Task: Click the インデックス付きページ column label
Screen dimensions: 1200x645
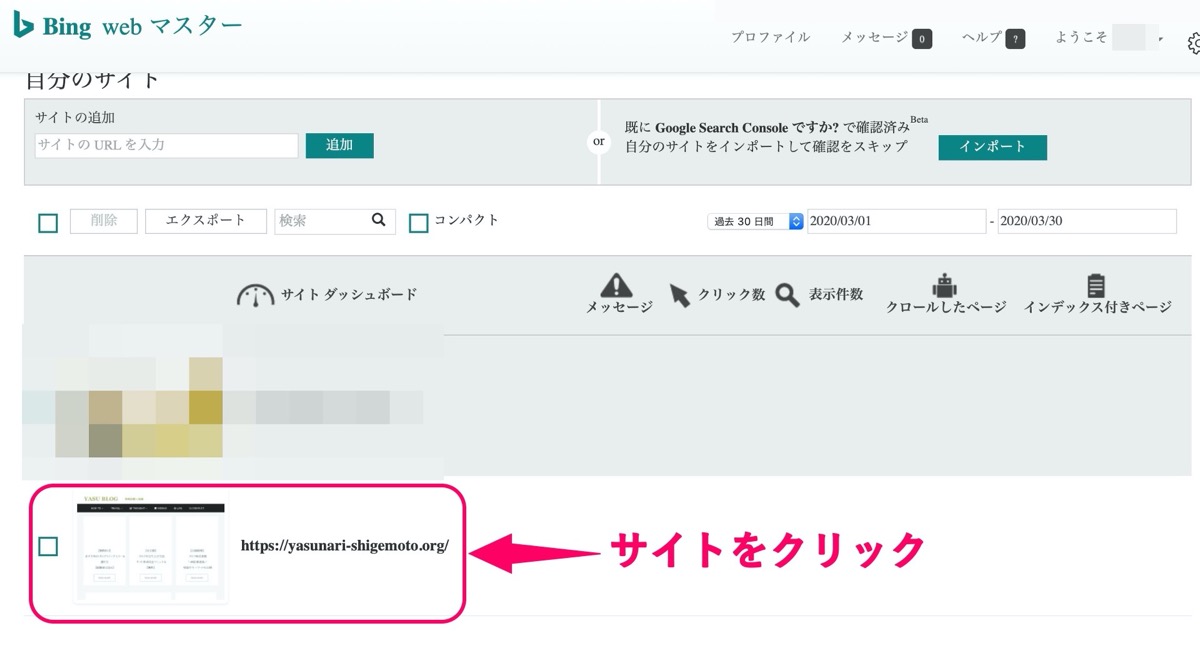Action: click(1097, 308)
